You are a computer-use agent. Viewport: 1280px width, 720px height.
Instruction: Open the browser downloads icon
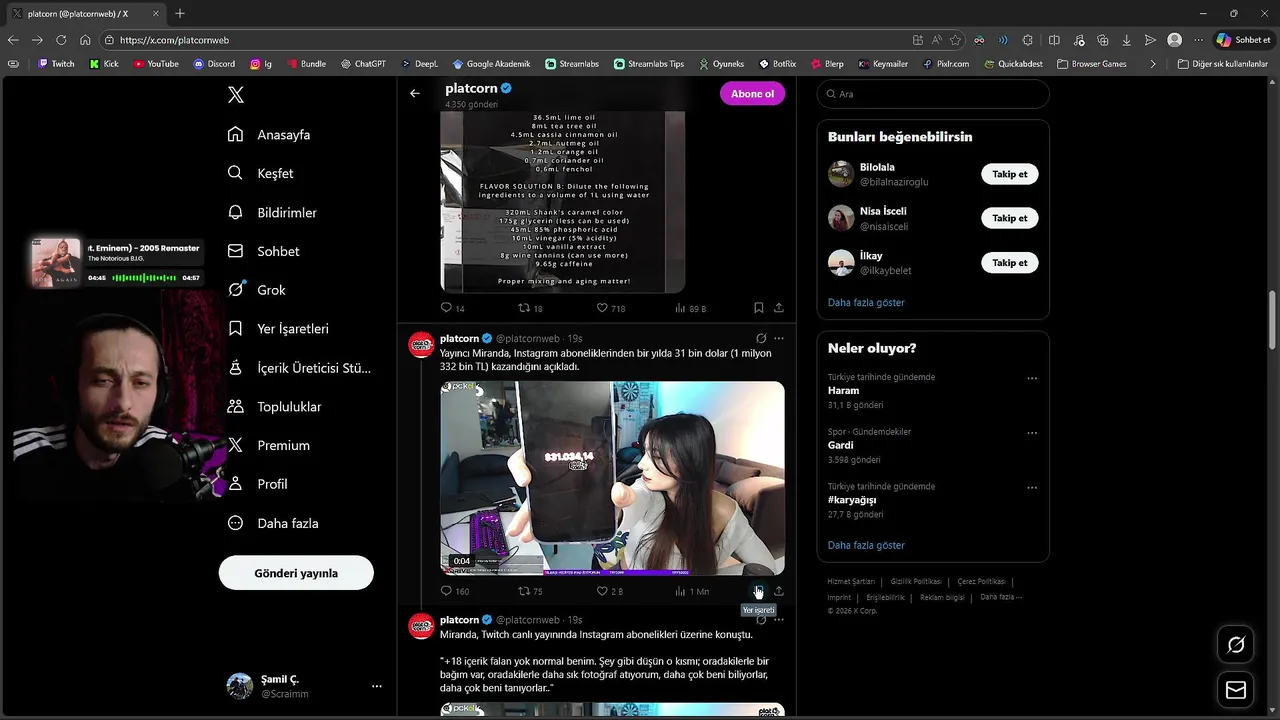1126,40
